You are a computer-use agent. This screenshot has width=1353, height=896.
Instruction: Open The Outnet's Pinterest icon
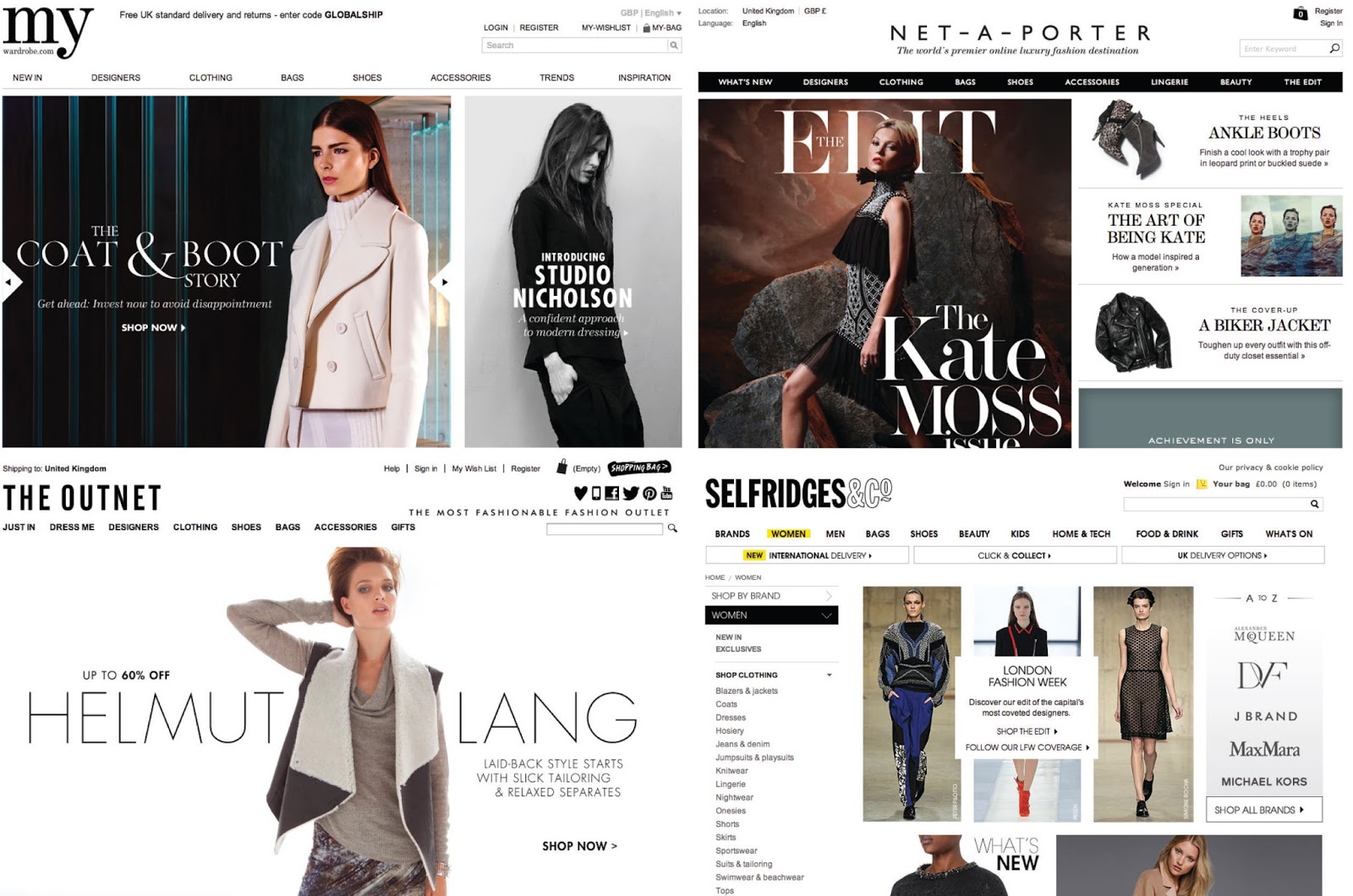(x=649, y=493)
